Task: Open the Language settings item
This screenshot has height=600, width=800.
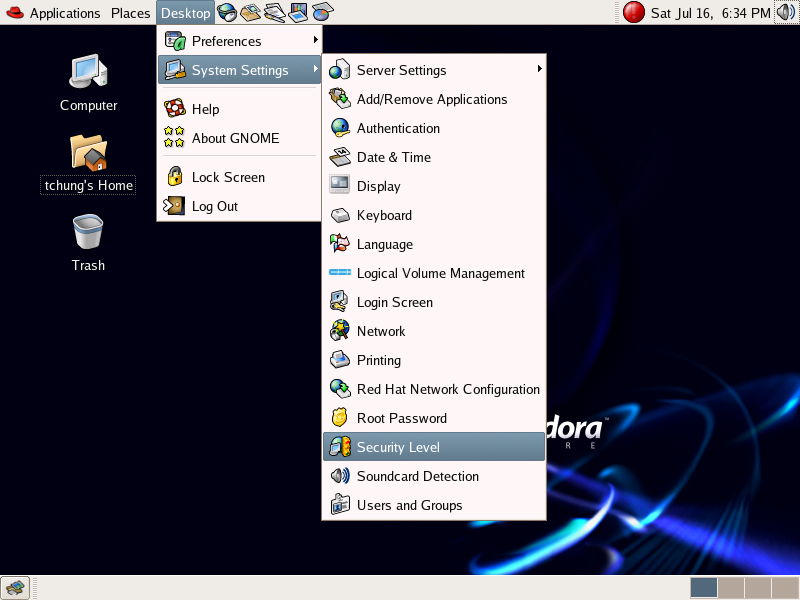Action: [434, 244]
